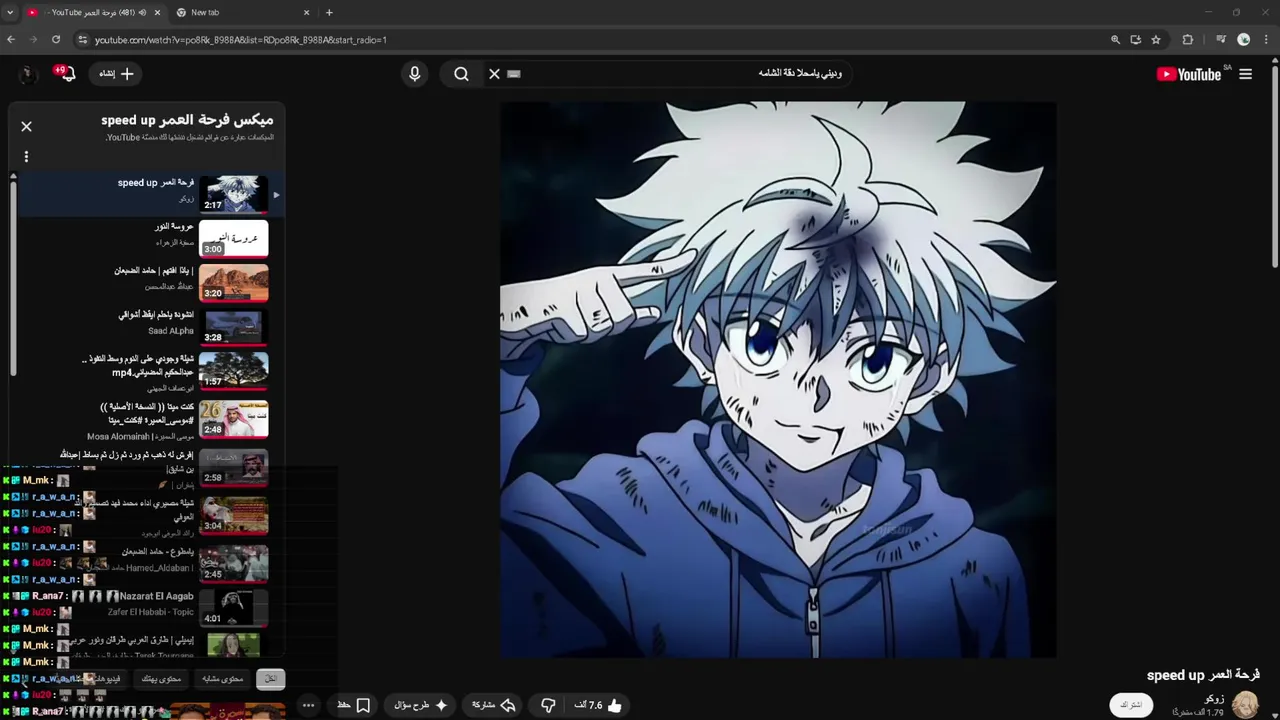This screenshot has height=720, width=1280.
Task: Click the 'Saad ALpha' channel name text
Action: click(171, 331)
